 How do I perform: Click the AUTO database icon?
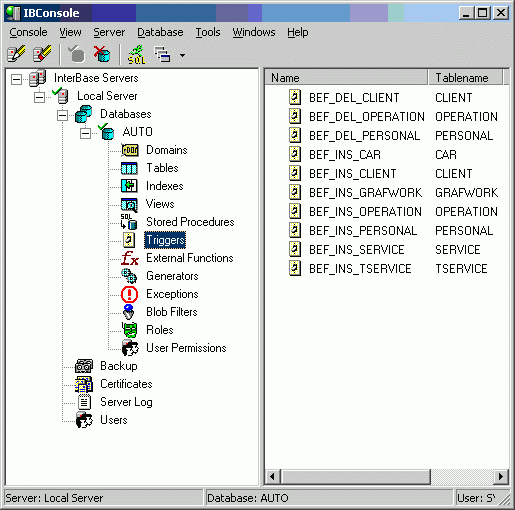pyautogui.click(x=106, y=132)
